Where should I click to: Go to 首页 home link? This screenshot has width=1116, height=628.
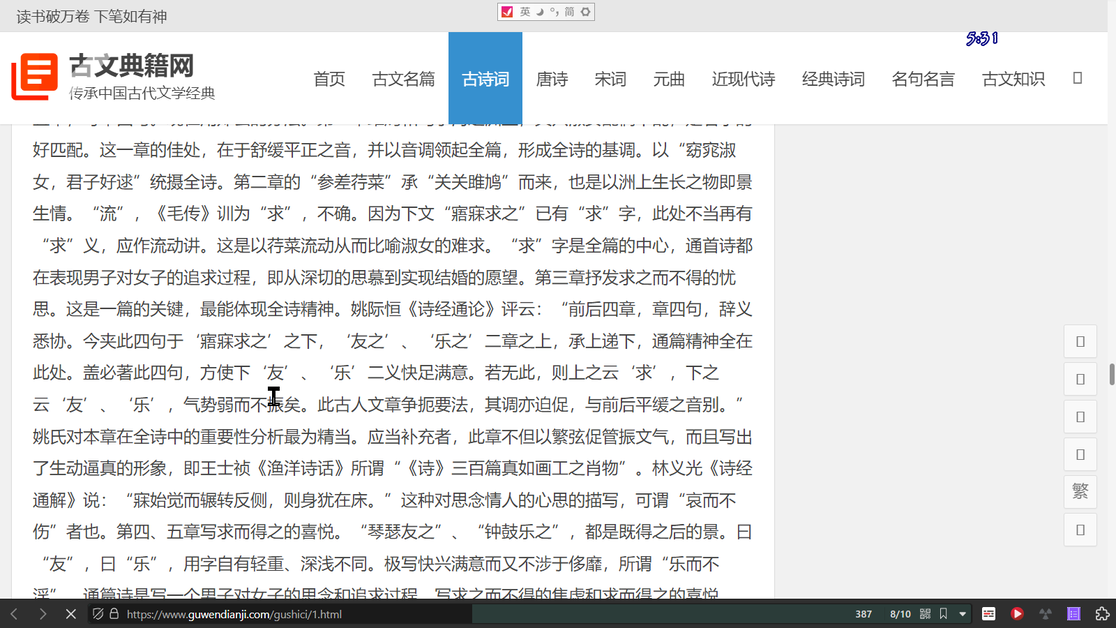(329, 79)
